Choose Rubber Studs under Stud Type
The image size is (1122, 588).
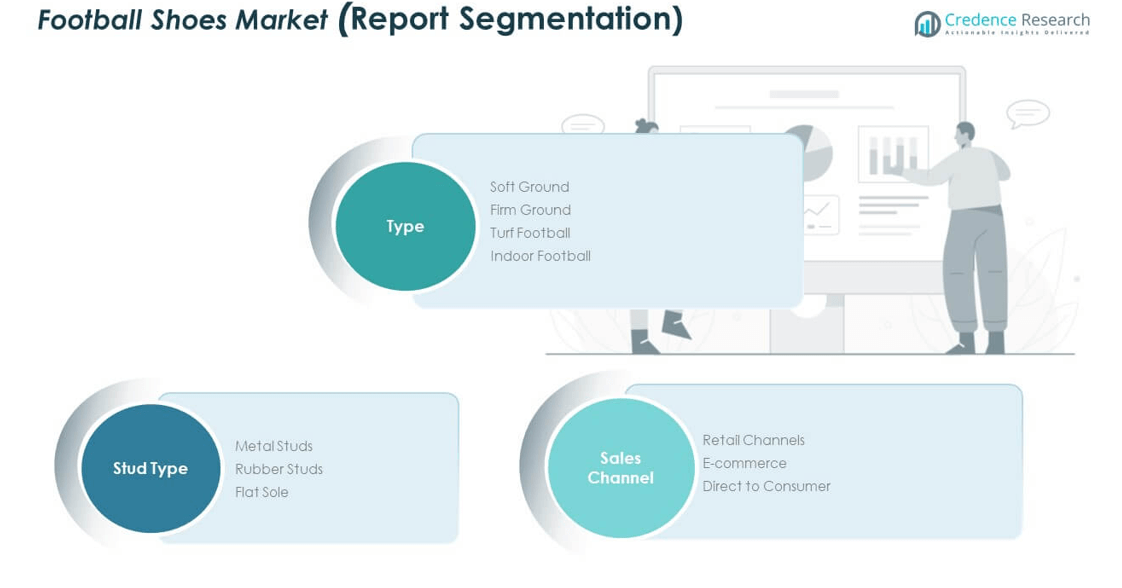pyautogui.click(x=279, y=469)
